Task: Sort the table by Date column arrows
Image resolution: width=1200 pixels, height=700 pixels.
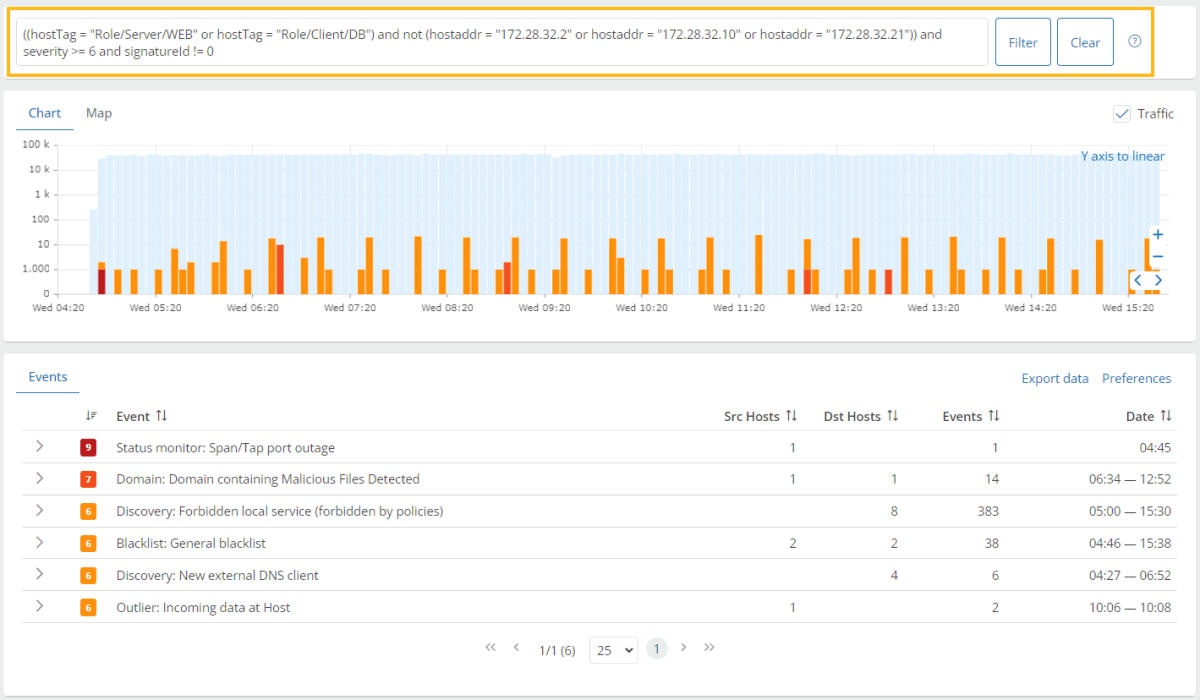Action: coord(1164,416)
